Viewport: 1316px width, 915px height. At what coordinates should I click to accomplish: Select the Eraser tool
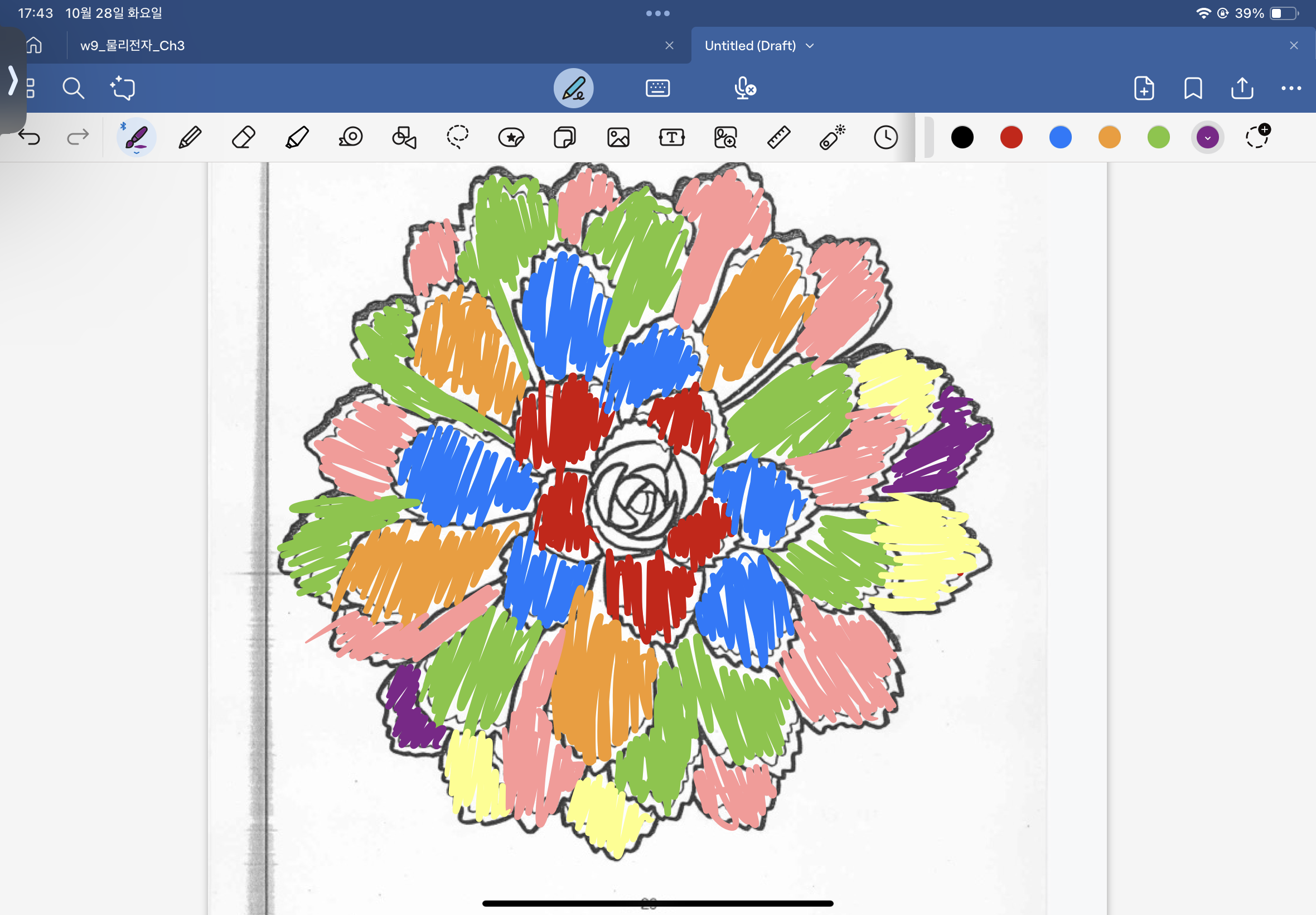[x=244, y=138]
